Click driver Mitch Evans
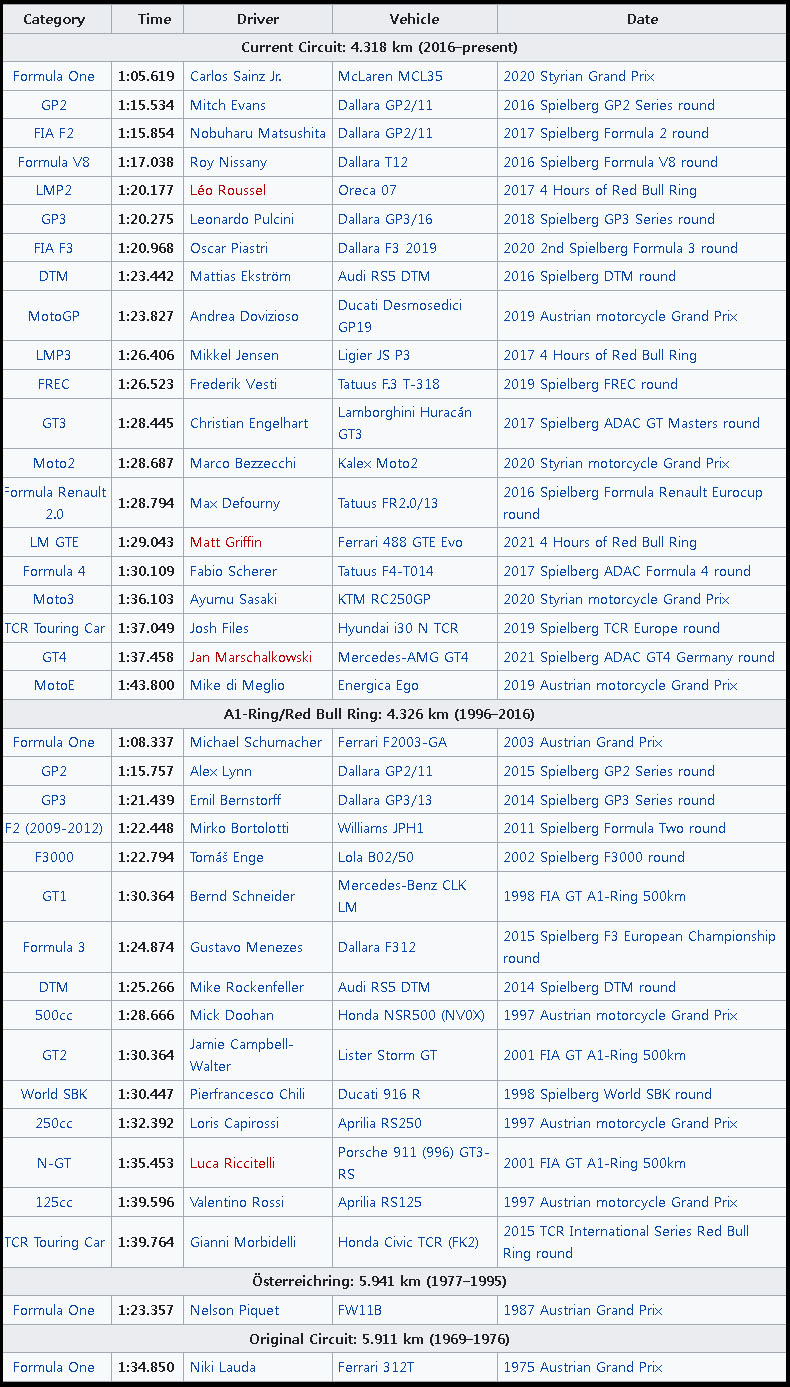 [229, 105]
